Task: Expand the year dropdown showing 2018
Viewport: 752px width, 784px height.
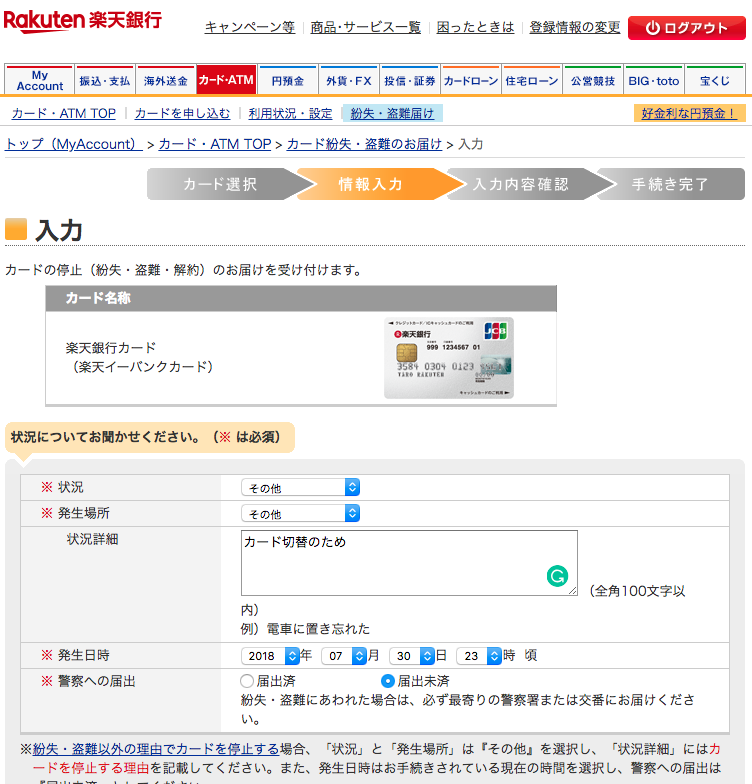Action: pos(270,656)
